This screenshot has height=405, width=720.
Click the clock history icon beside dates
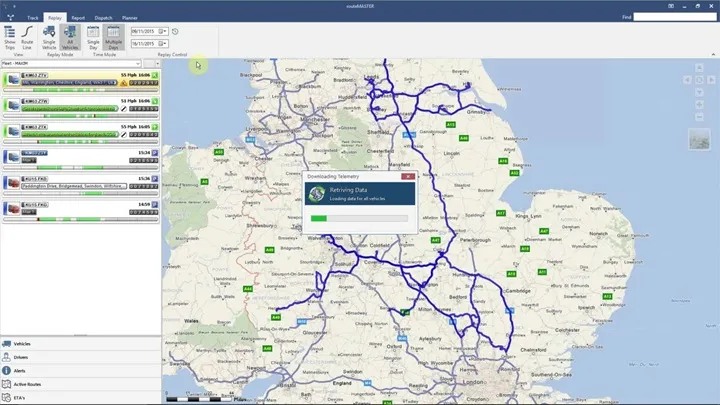(x=175, y=31)
